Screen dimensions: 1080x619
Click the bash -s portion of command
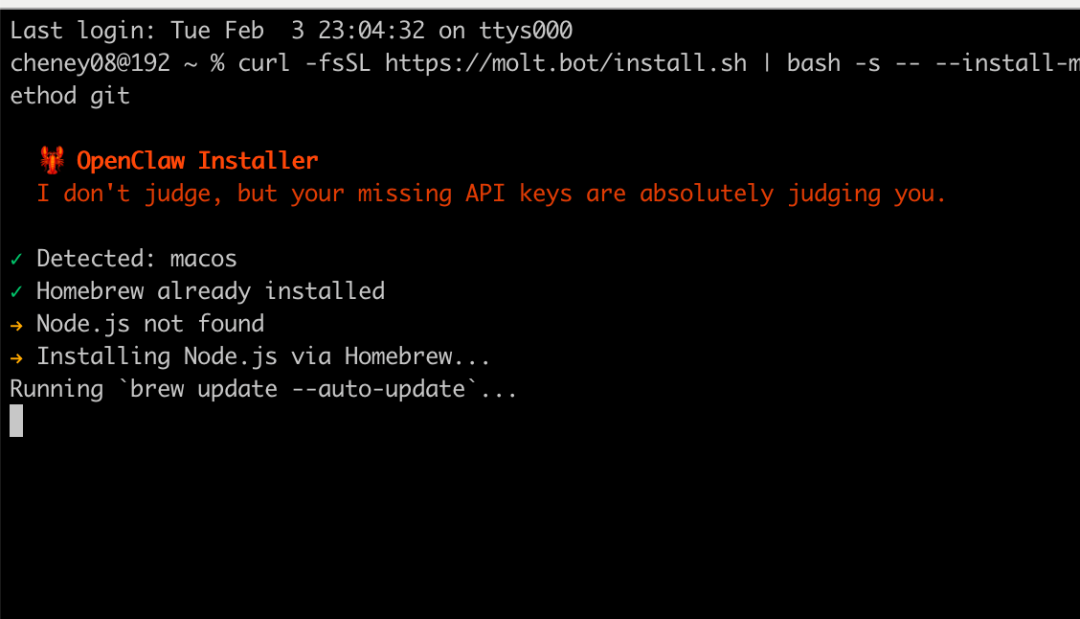click(x=833, y=63)
